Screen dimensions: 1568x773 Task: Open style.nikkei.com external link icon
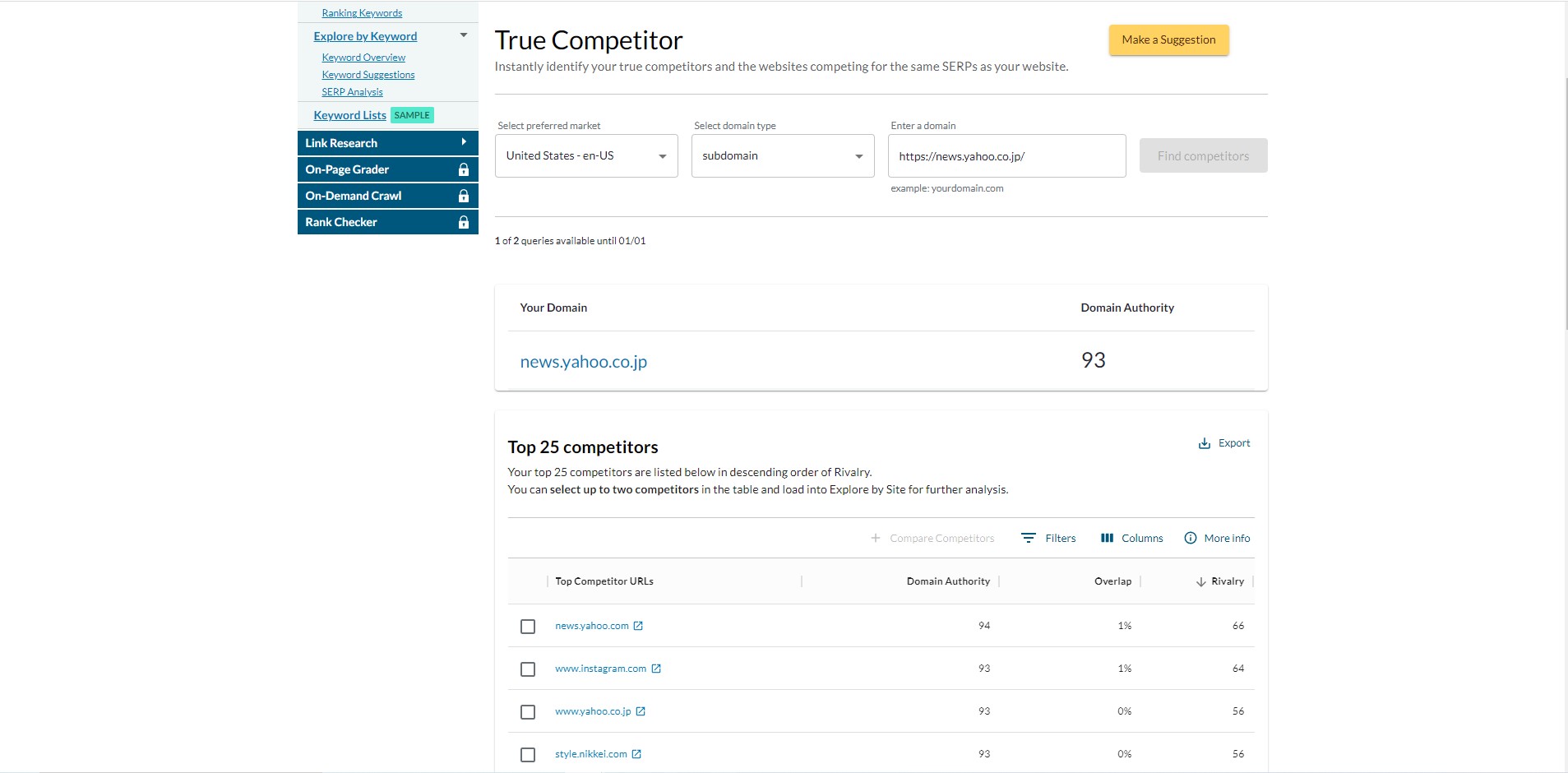[636, 754]
